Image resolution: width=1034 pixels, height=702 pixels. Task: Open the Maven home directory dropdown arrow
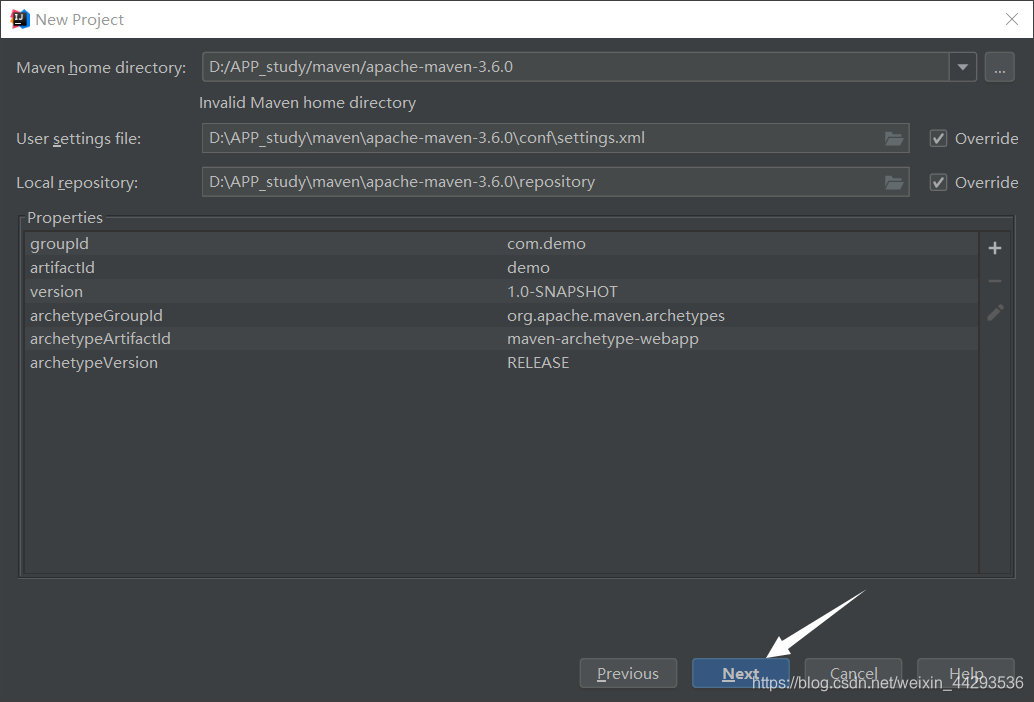[963, 67]
